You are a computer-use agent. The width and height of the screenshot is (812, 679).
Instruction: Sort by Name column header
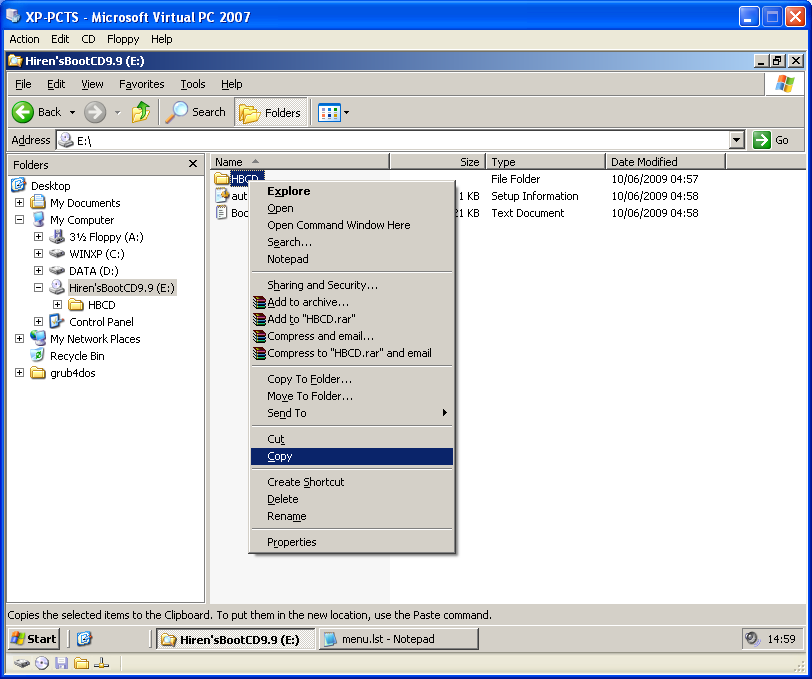click(x=300, y=162)
